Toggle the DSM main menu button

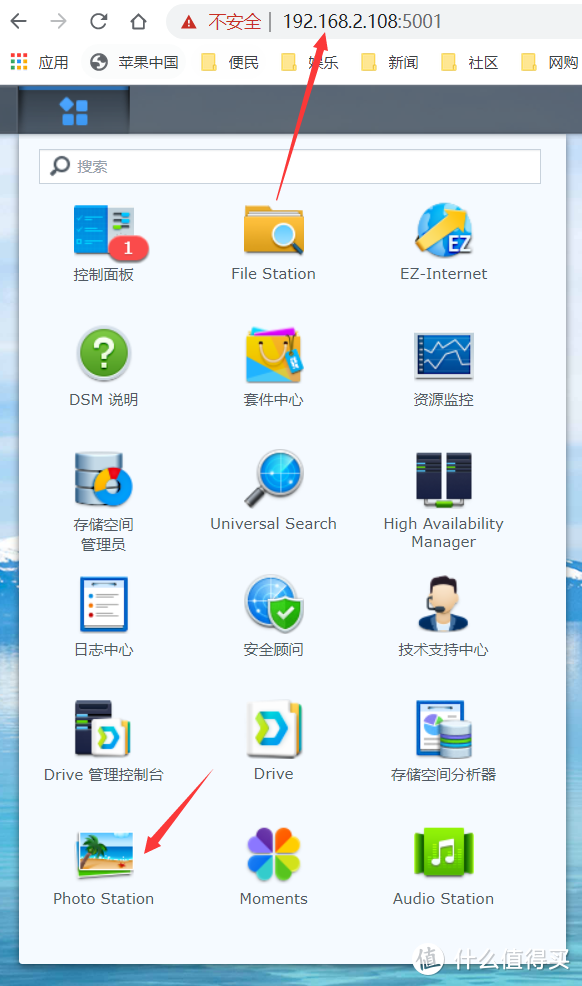[74, 111]
